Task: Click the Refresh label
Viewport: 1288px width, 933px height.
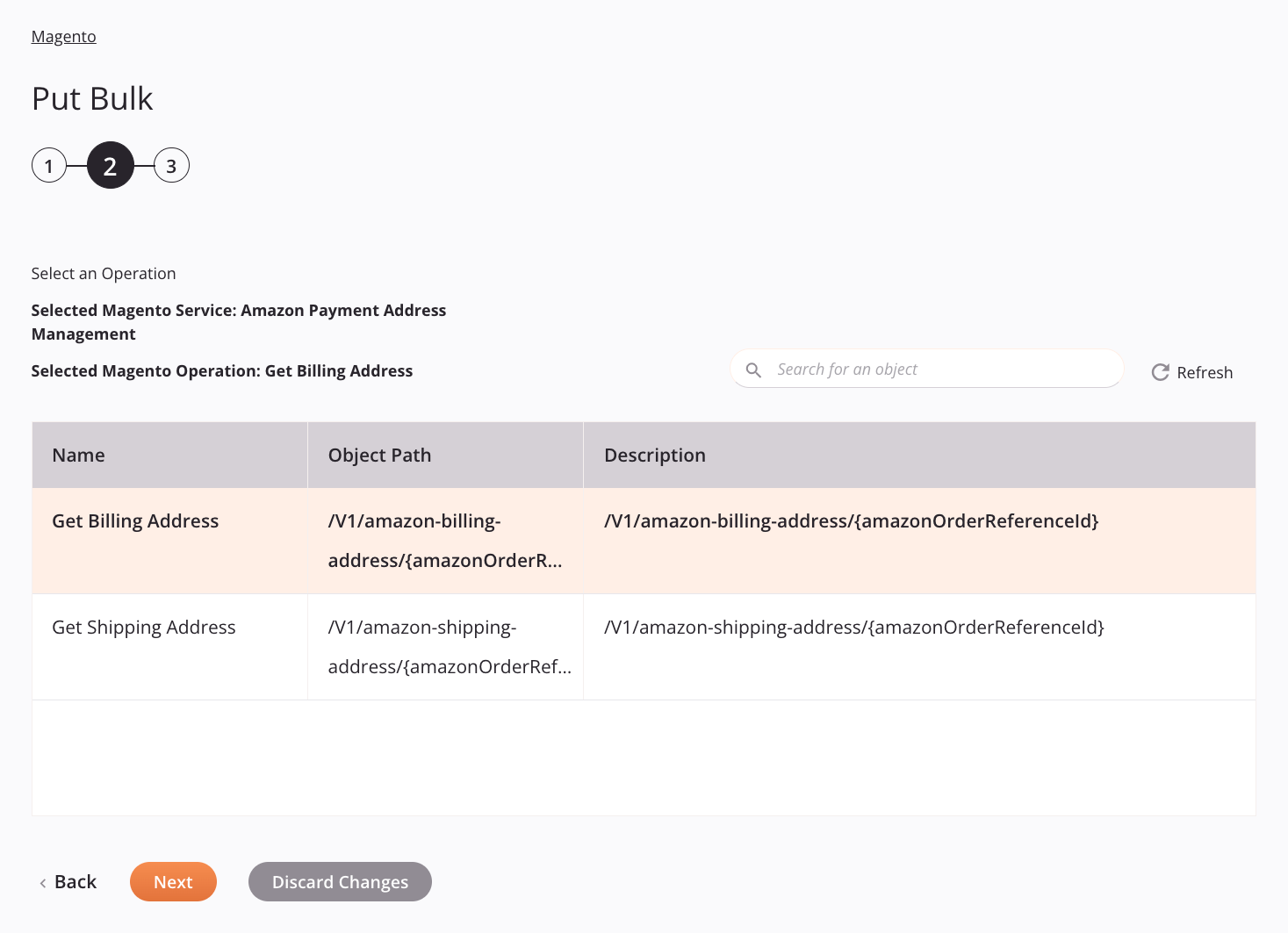Action: (1205, 372)
